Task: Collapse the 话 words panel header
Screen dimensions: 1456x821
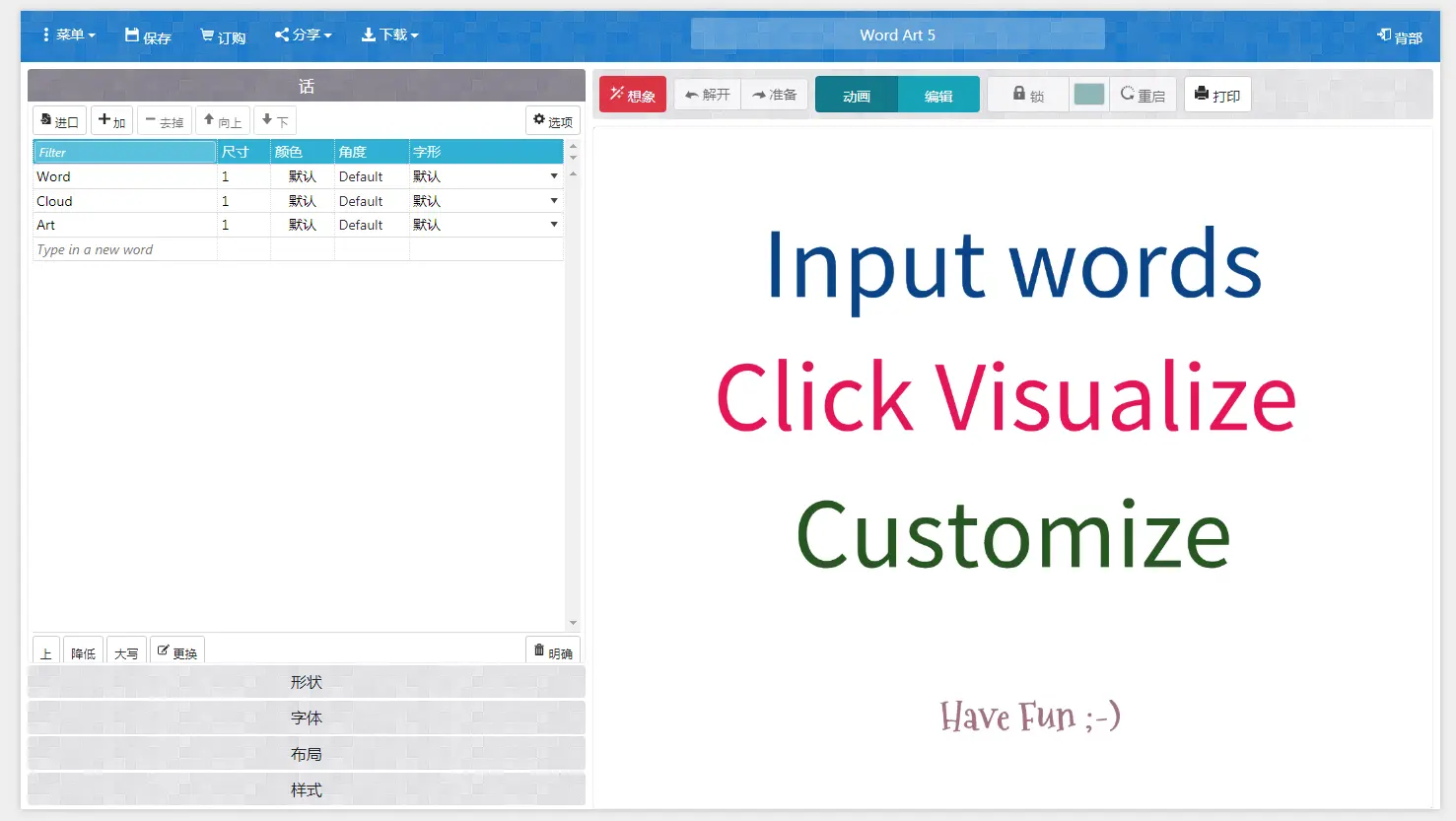Action: pyautogui.click(x=307, y=86)
